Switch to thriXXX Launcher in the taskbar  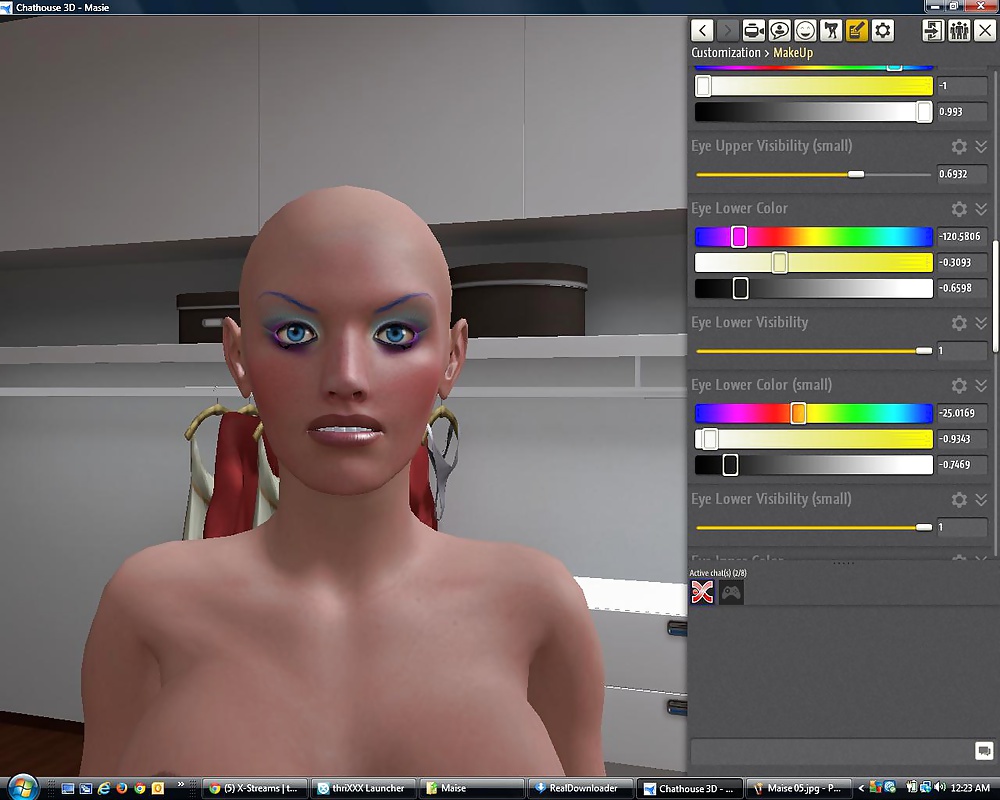tap(362, 788)
